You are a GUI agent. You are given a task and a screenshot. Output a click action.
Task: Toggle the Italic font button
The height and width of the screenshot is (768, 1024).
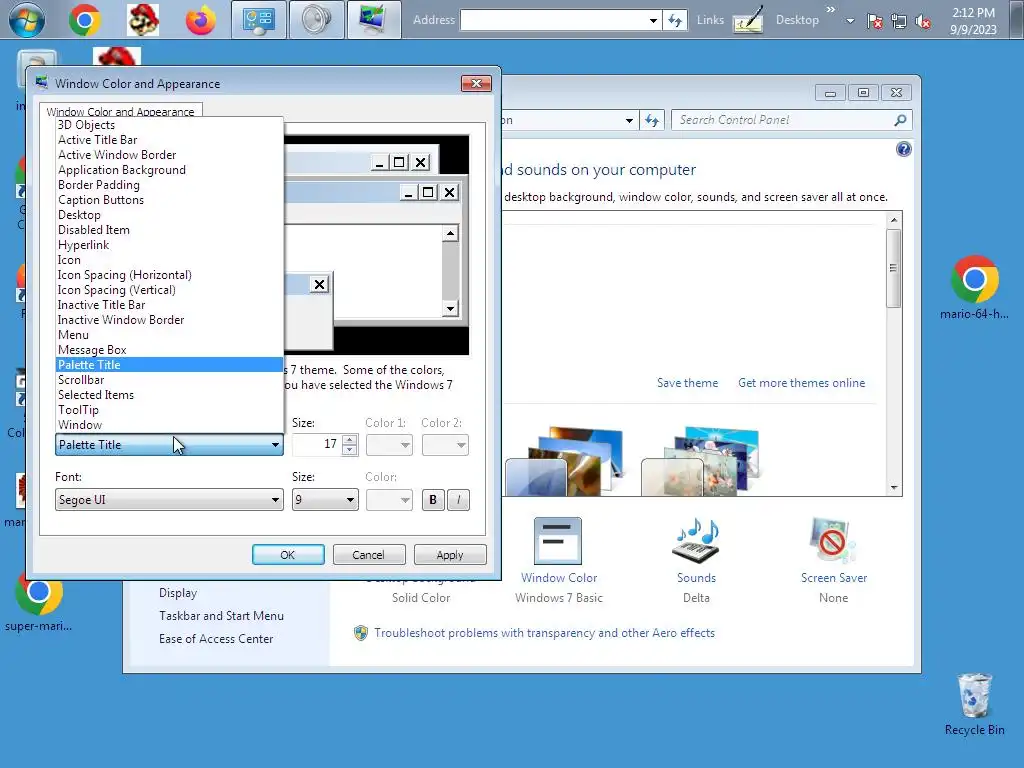coord(458,500)
